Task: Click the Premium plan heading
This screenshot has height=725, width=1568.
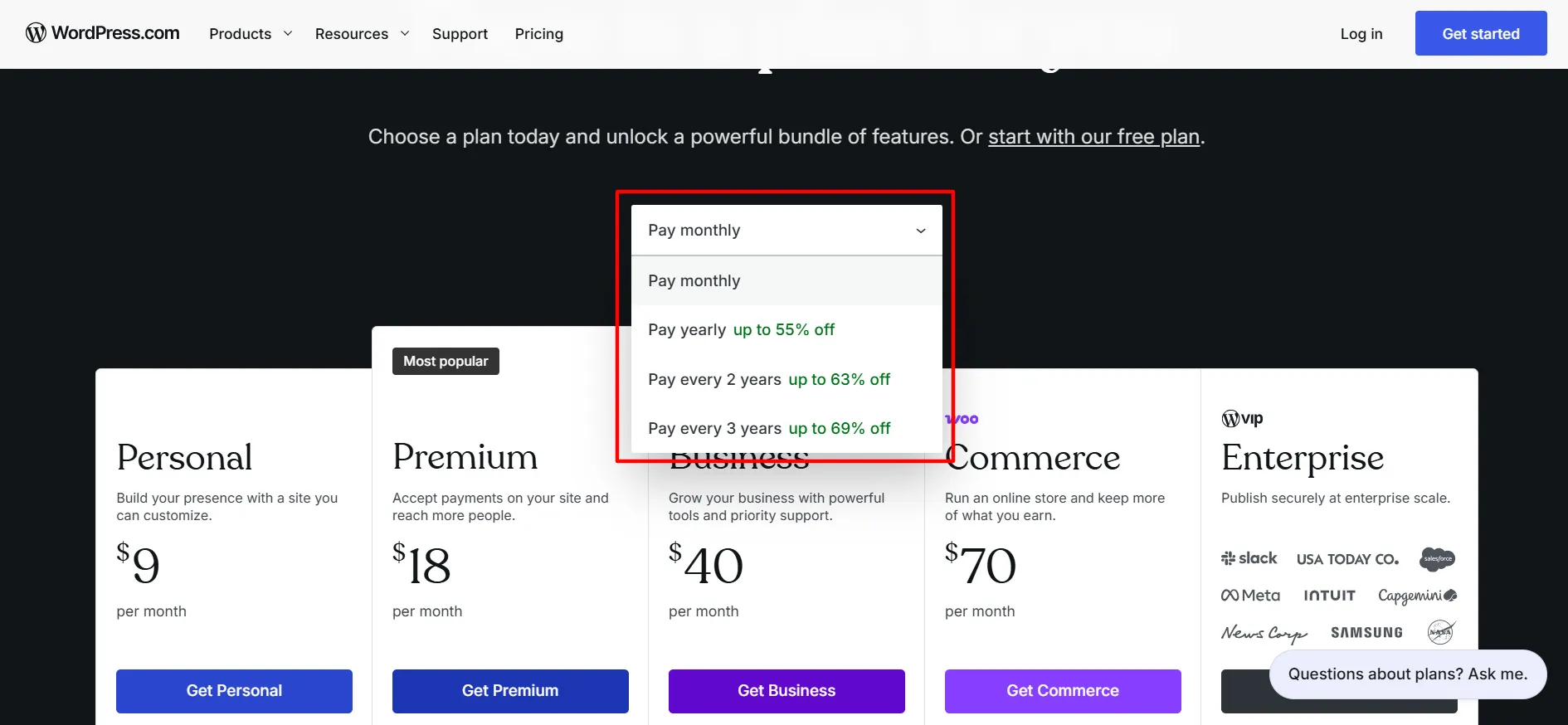Action: pos(465,457)
